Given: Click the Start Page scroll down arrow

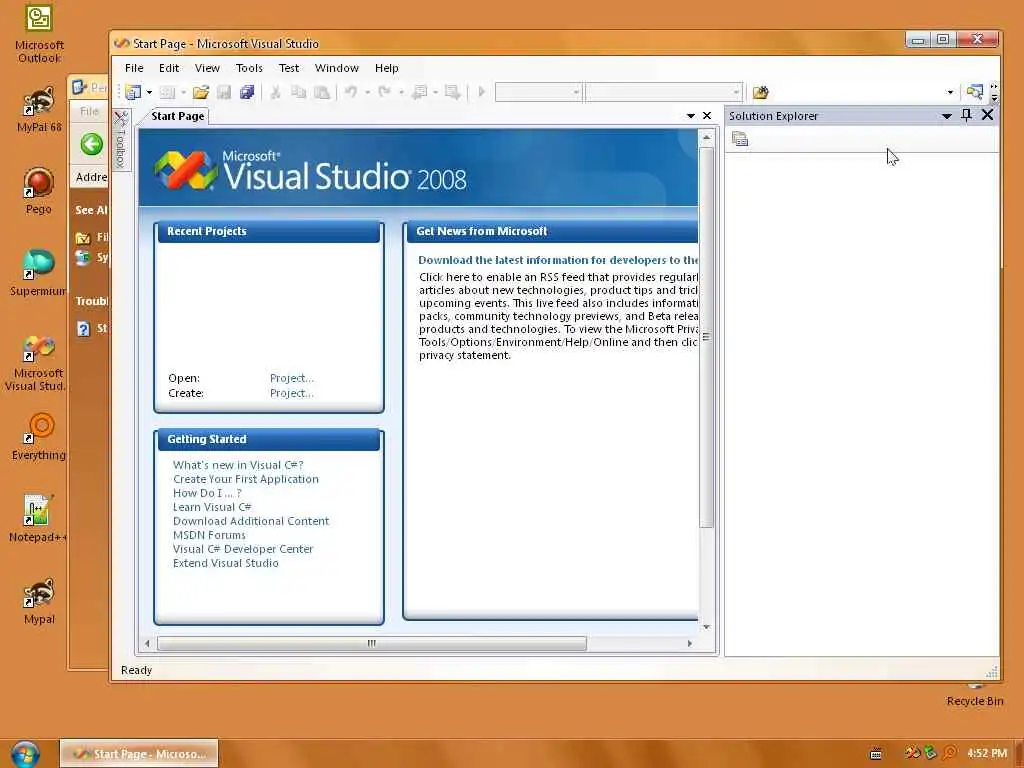Looking at the screenshot, I should coord(706,627).
